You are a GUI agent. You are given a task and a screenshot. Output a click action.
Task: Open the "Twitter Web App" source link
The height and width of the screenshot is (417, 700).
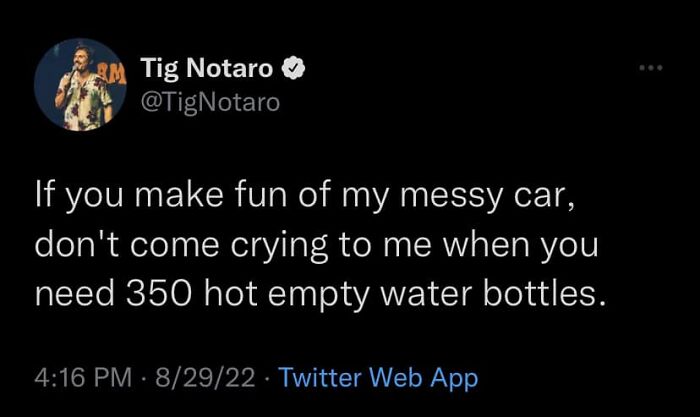(x=378, y=378)
